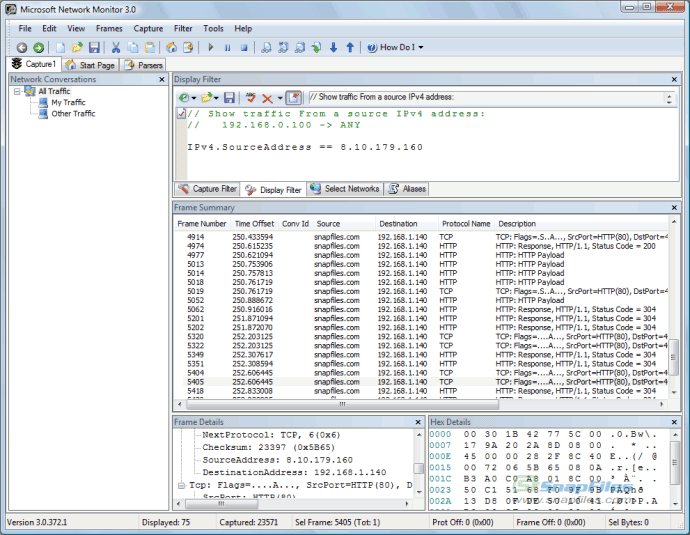Pause the running capture
The height and width of the screenshot is (535, 690).
[x=227, y=48]
